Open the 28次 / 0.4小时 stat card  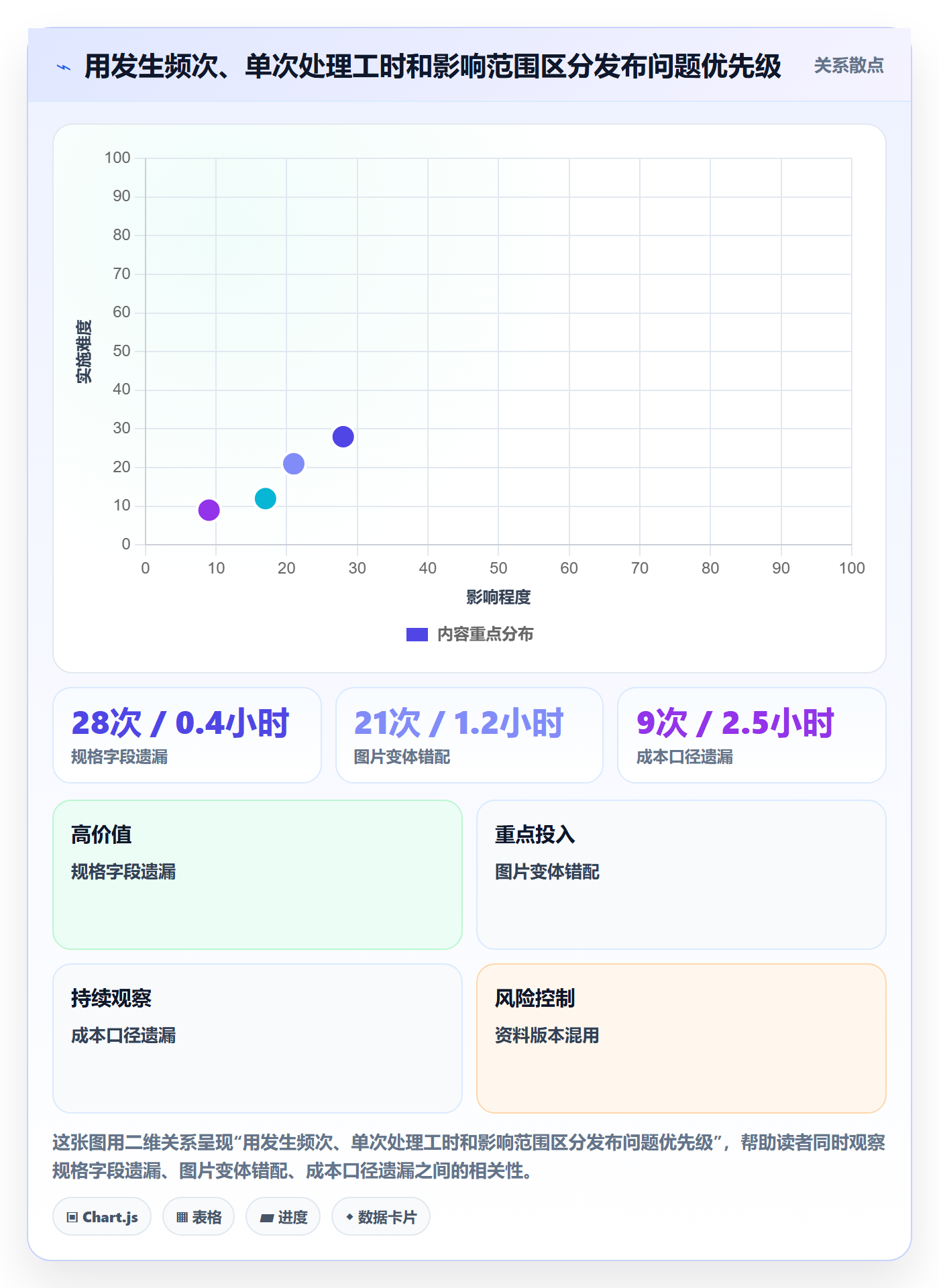(187, 735)
